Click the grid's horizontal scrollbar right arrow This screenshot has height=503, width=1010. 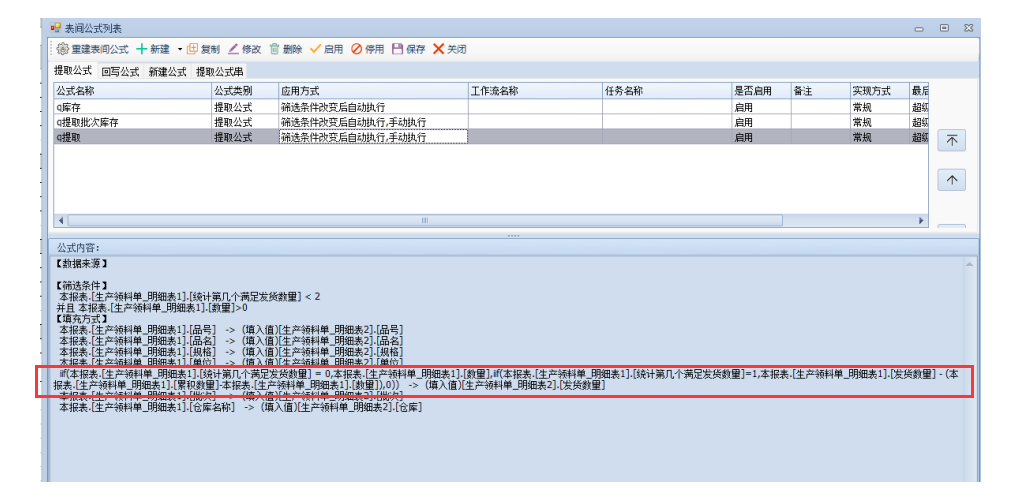tap(921, 220)
